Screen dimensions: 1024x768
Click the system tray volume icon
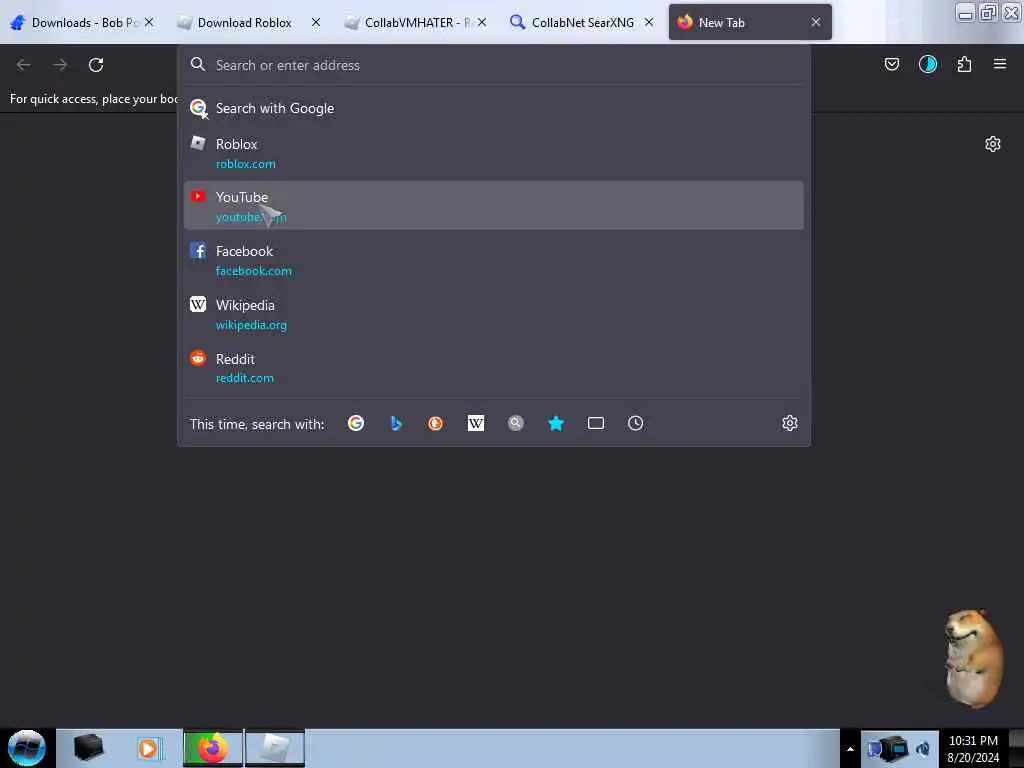click(x=923, y=749)
